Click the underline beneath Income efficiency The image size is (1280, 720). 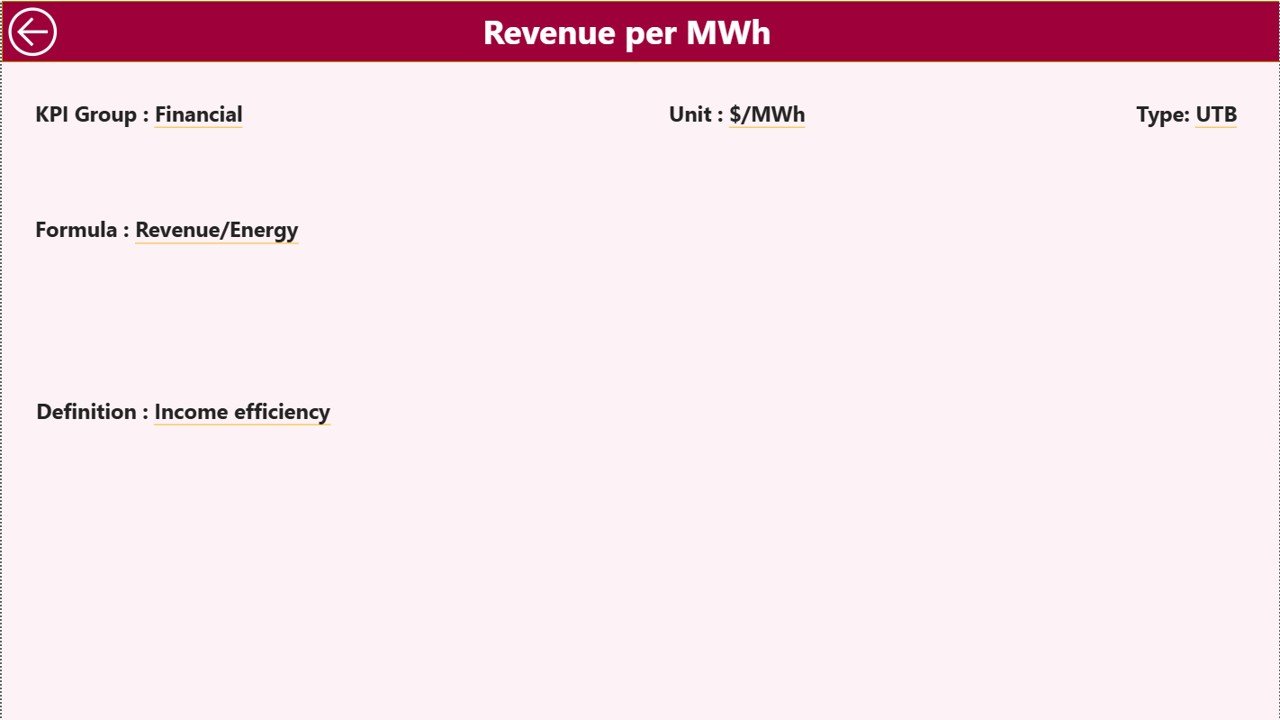coord(241,424)
